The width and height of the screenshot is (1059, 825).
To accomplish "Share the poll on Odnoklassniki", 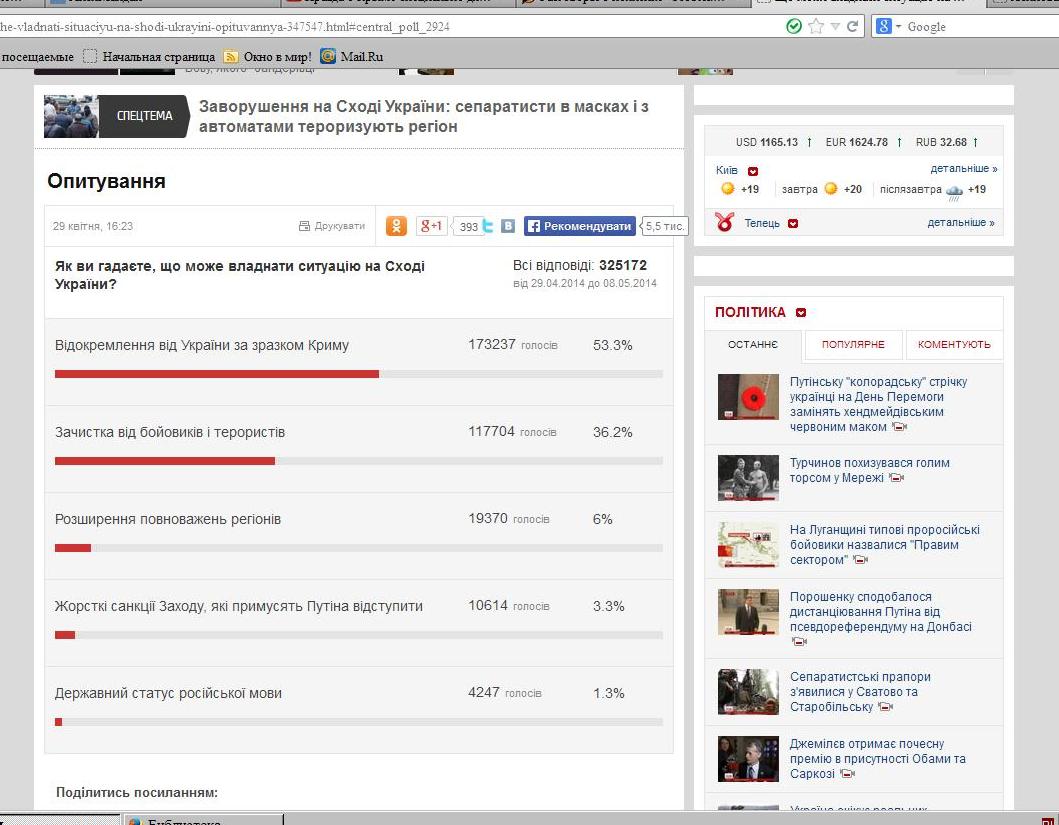I will pyautogui.click(x=396, y=226).
